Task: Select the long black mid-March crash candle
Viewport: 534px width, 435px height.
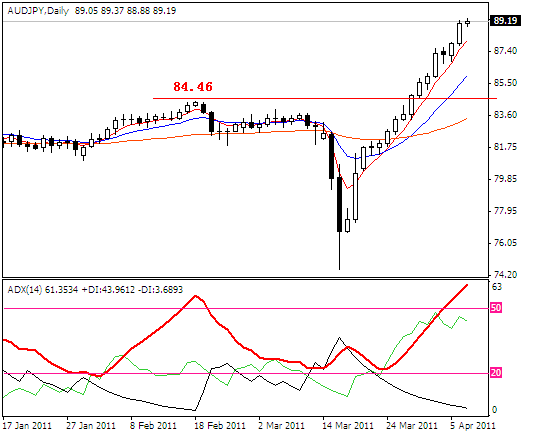Action: pos(340,204)
